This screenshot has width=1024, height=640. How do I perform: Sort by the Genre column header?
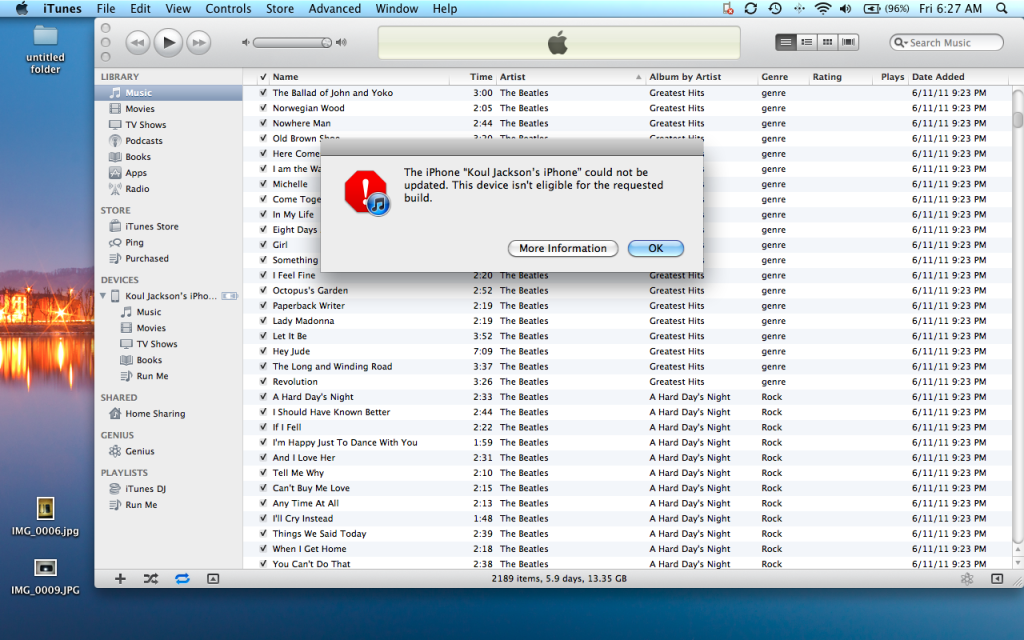click(783, 77)
